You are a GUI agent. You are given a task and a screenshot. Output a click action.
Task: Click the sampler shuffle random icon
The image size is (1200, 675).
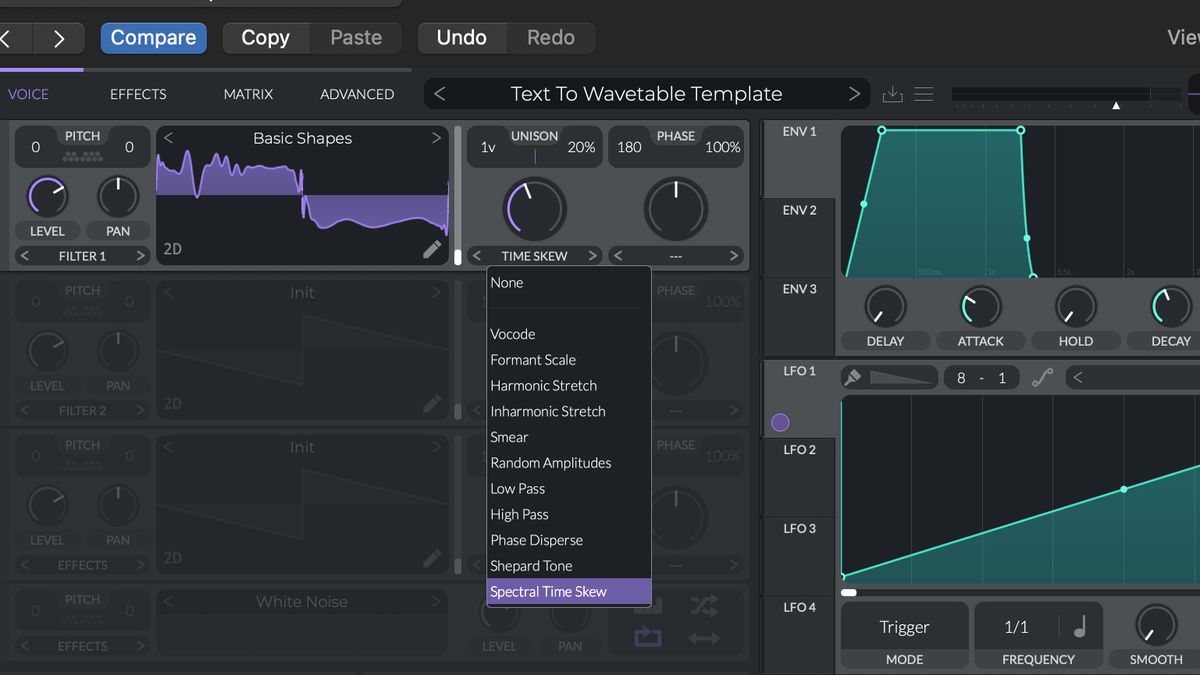[x=704, y=605]
